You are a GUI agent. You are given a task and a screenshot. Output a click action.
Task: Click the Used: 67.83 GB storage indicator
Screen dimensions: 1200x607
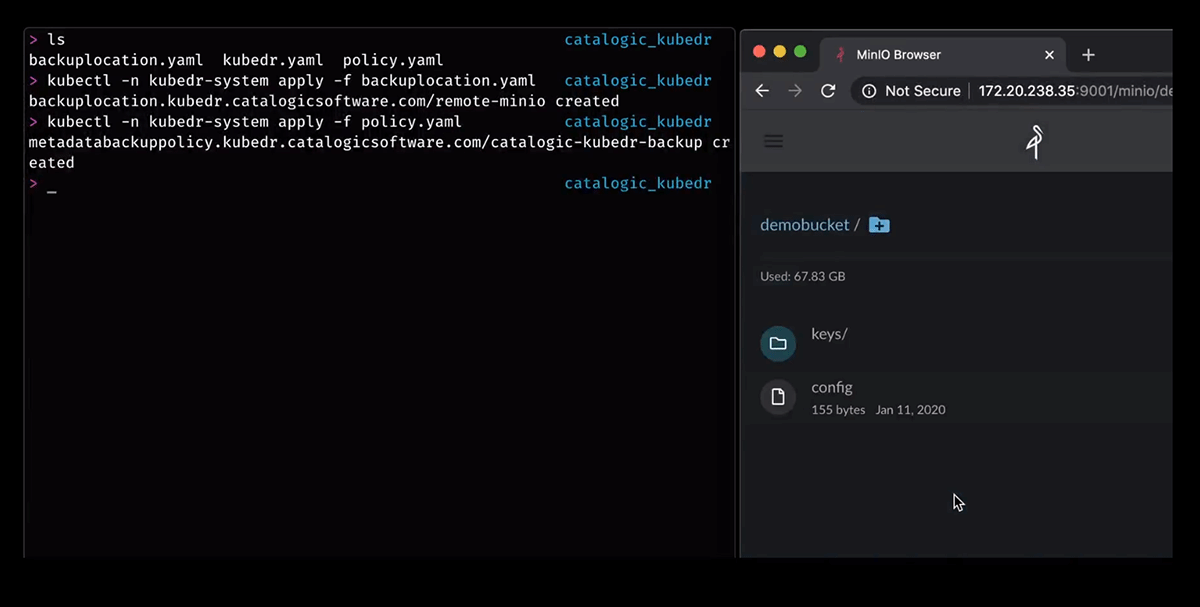(802, 276)
